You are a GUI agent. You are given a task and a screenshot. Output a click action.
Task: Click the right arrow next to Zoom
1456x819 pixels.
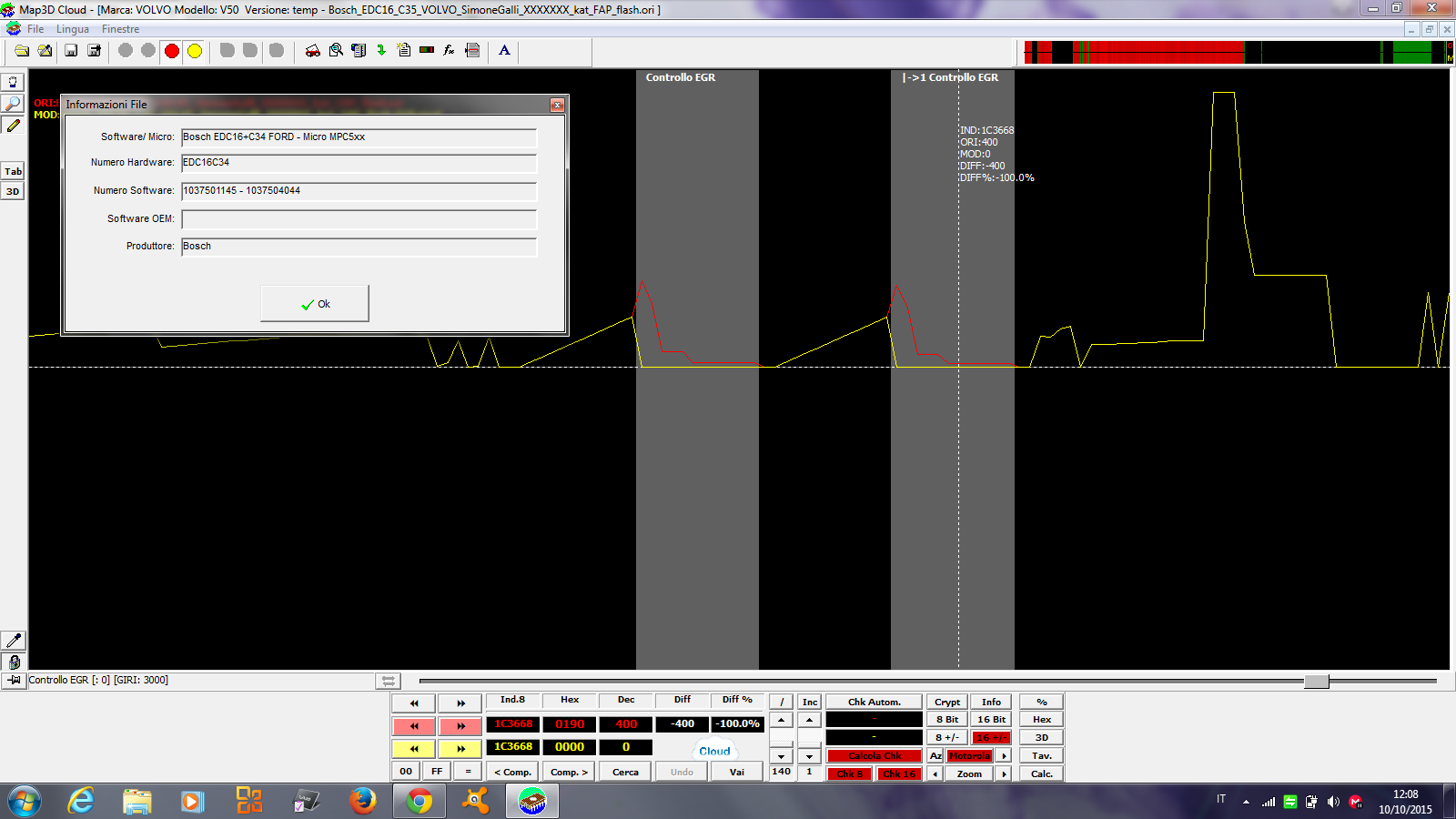1004,774
